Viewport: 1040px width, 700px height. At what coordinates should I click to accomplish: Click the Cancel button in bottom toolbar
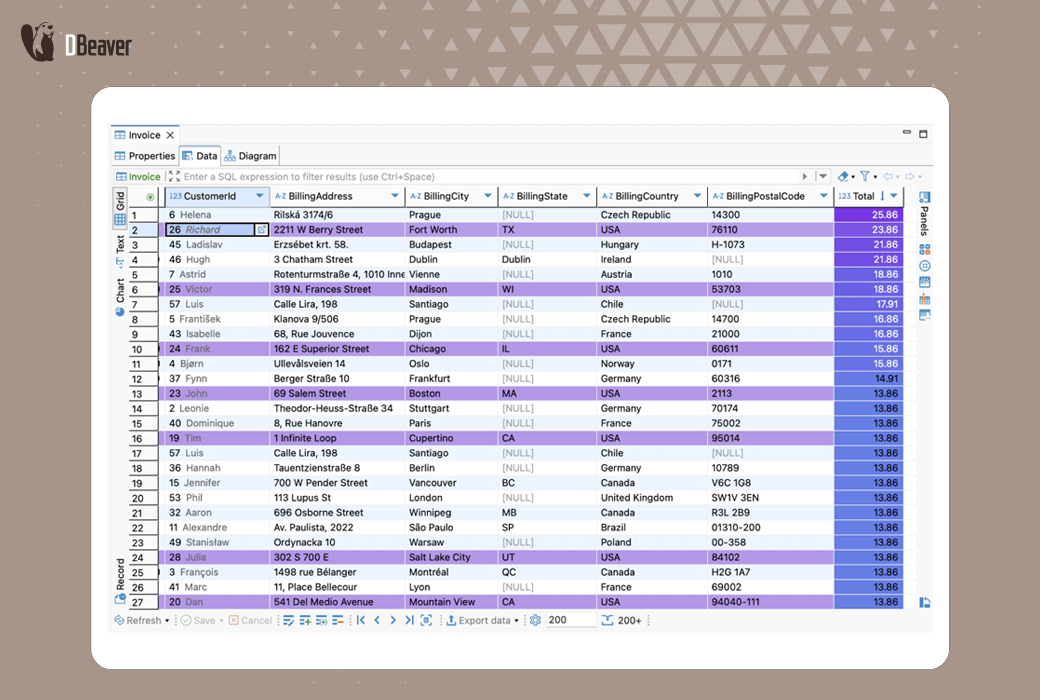pos(251,620)
